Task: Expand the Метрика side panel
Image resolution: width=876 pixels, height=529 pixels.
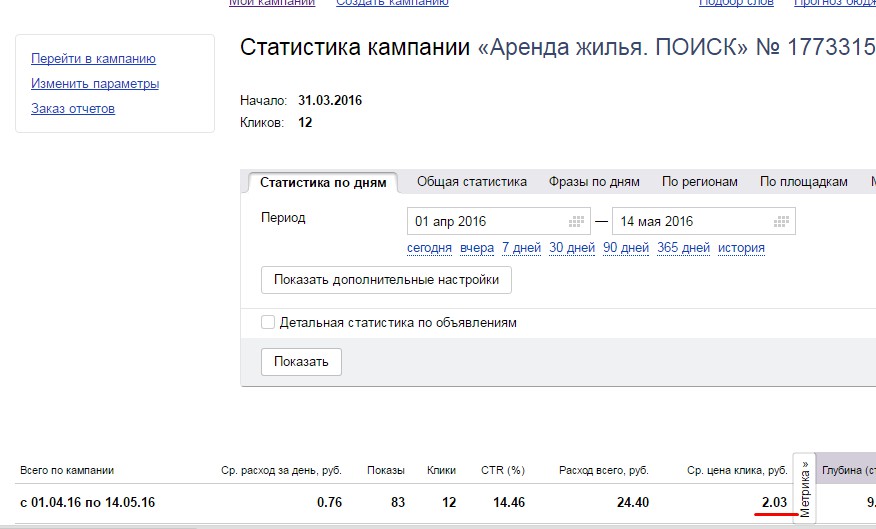Action: click(x=805, y=488)
